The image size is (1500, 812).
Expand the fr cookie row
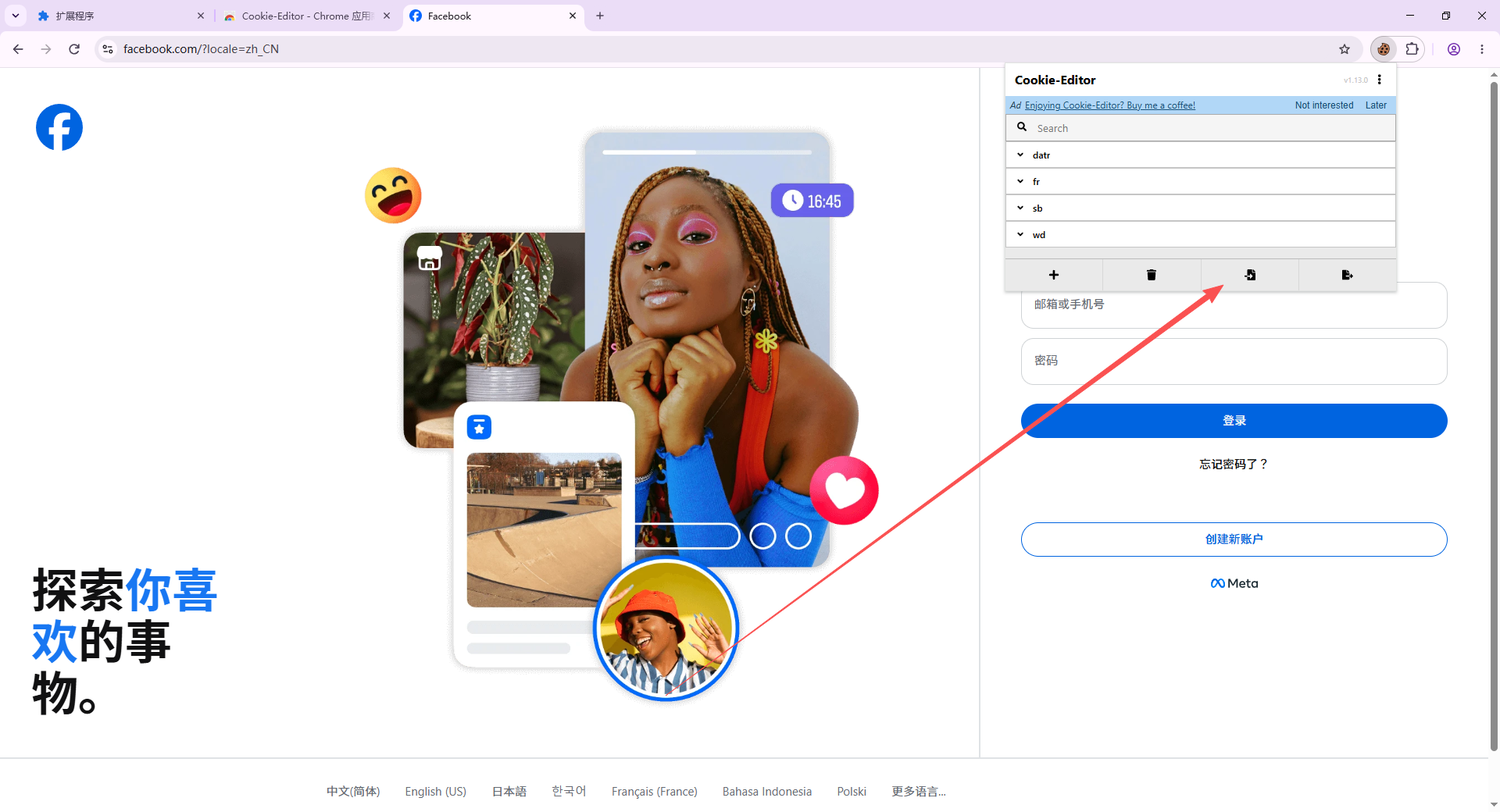1200,181
